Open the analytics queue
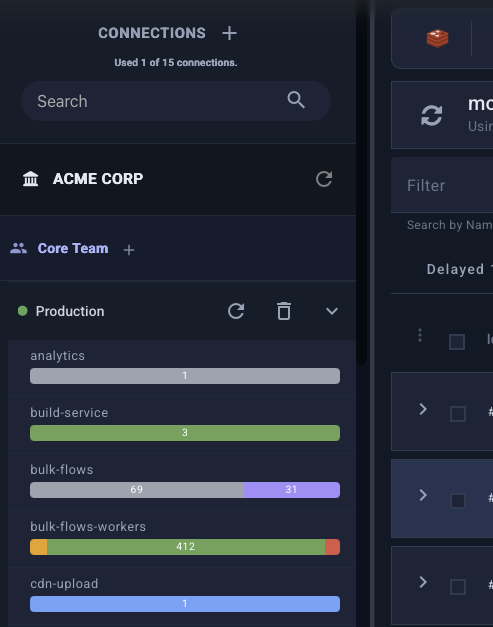This screenshot has width=493, height=627. [182, 368]
